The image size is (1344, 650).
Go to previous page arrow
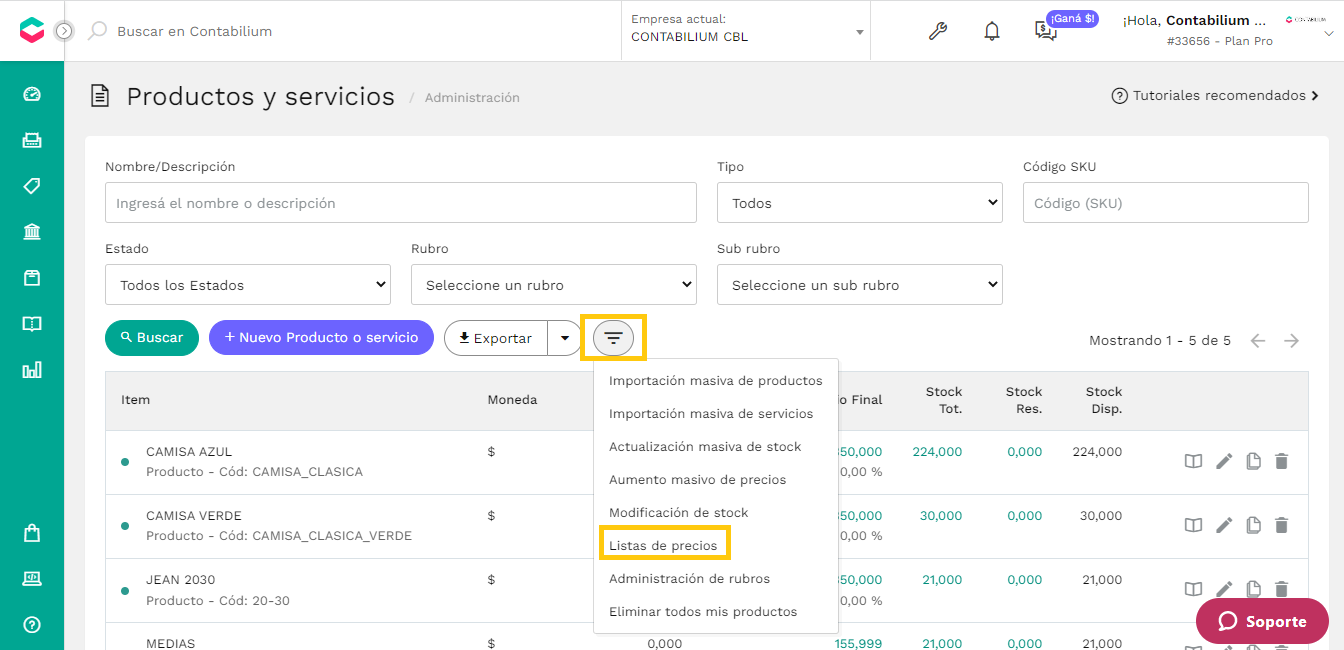1258,341
